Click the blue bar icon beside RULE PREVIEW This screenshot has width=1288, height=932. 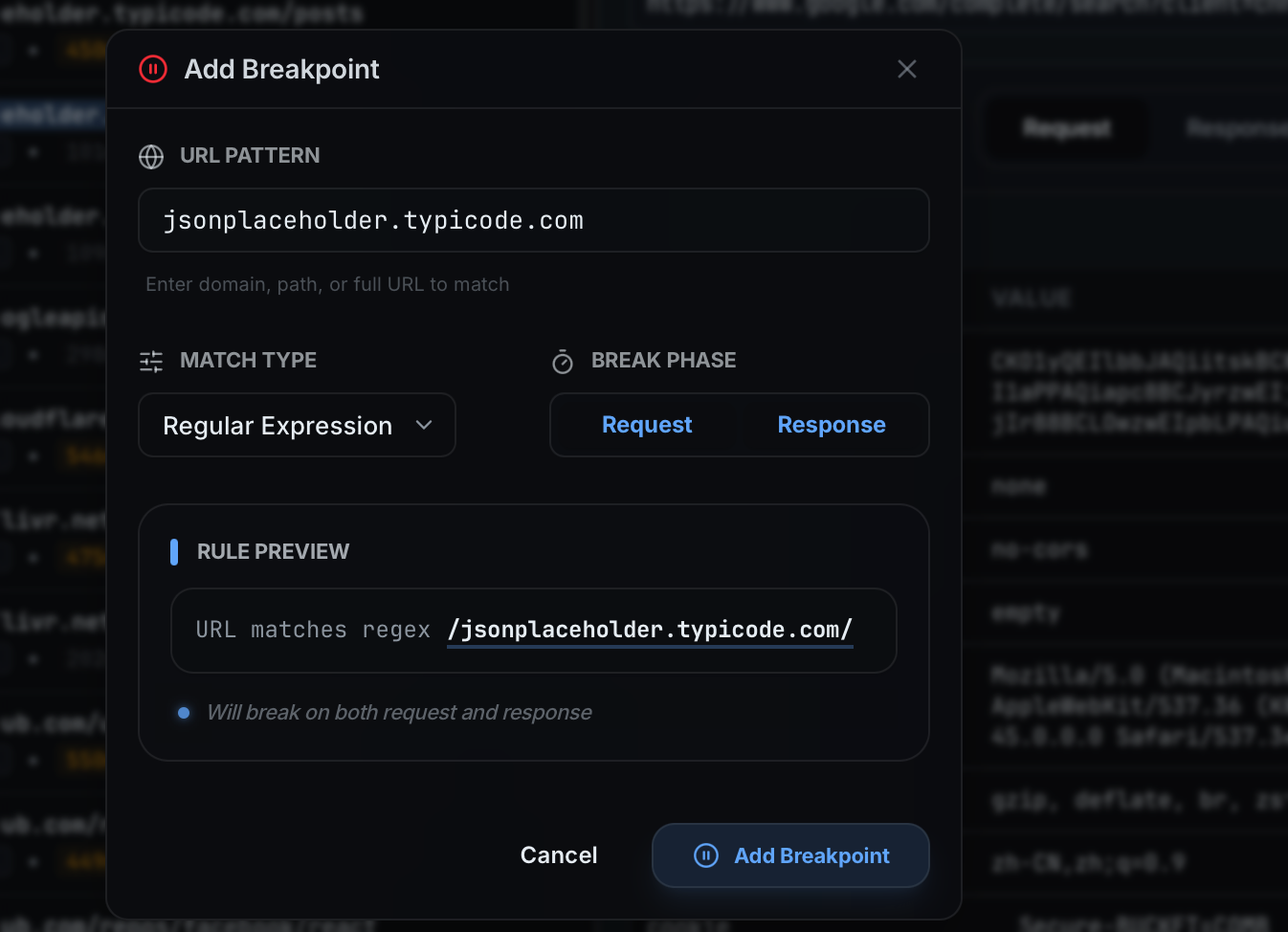[x=175, y=551]
